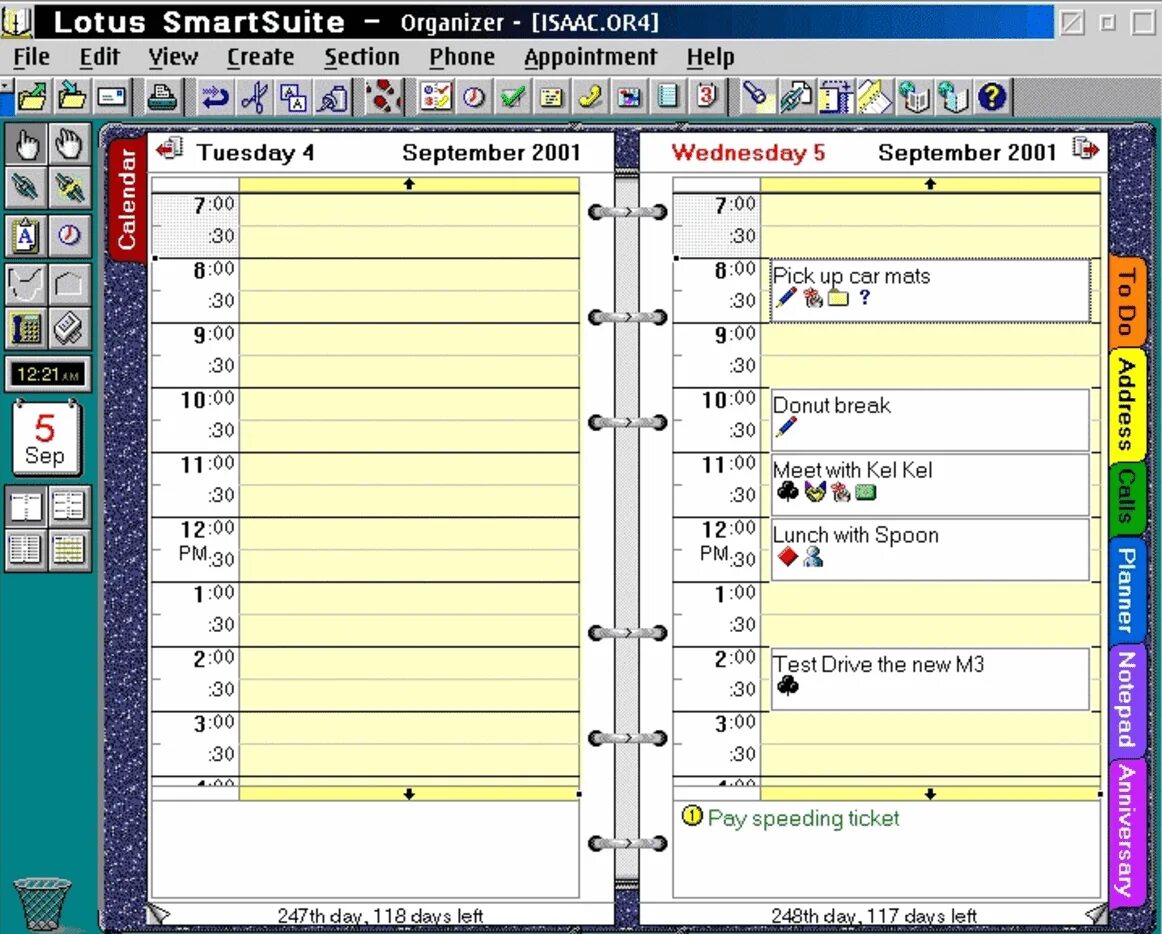The height and width of the screenshot is (934, 1162).
Task: Click the notepad page toolbar icon
Action: point(668,97)
